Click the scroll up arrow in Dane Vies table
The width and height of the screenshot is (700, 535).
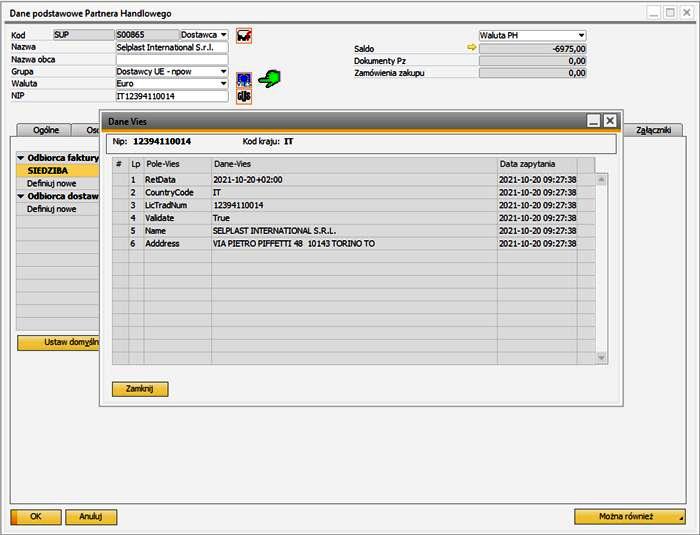click(601, 180)
